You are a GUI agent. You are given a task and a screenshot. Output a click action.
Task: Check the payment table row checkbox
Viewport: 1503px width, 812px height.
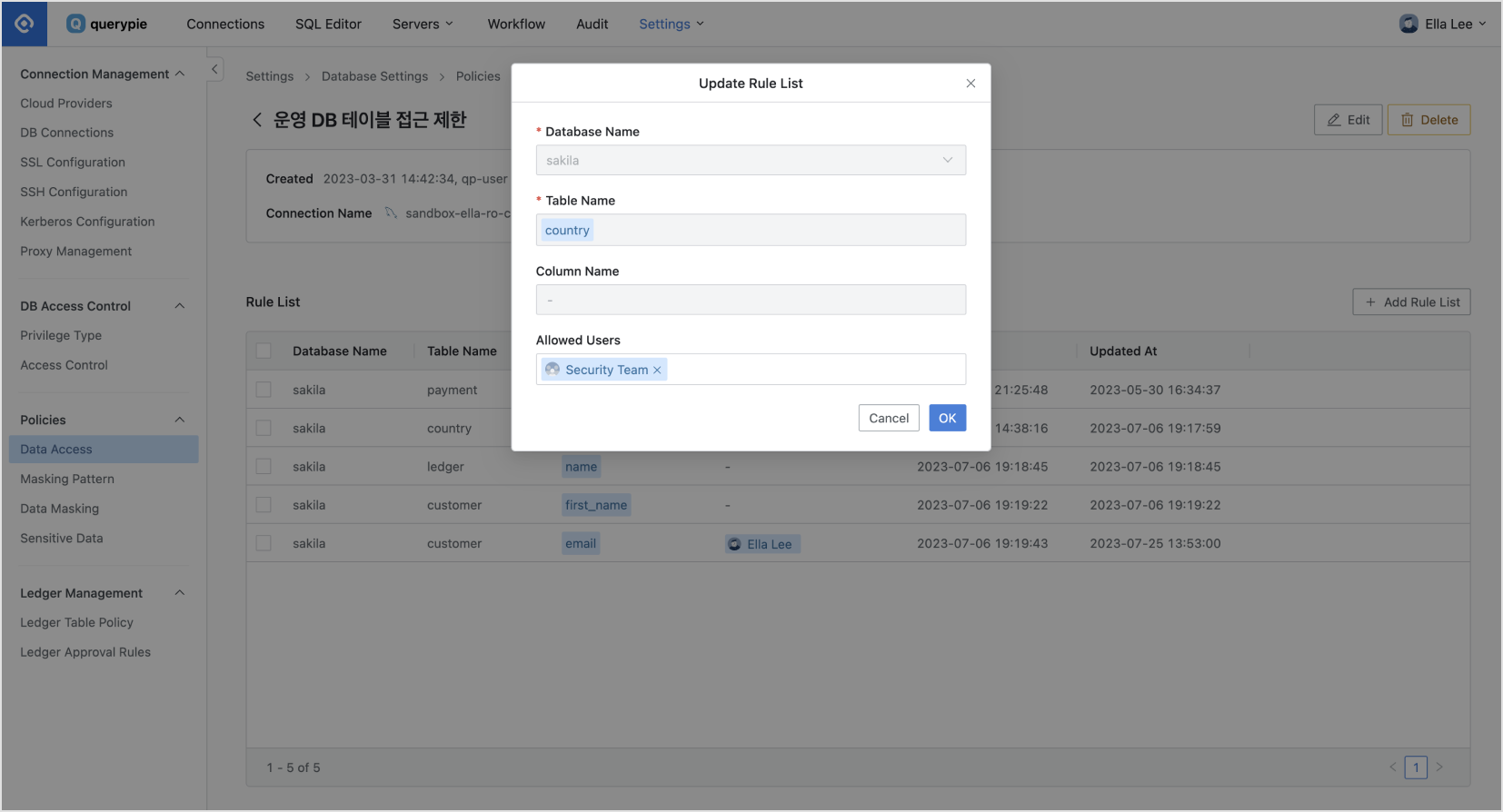[264, 390]
